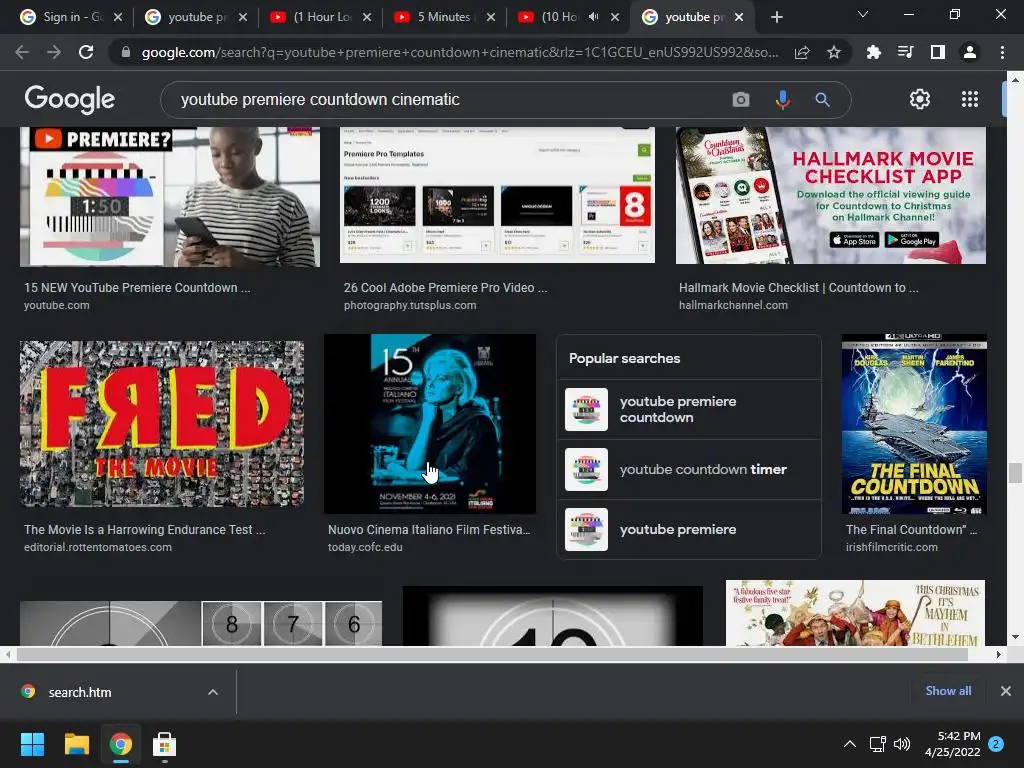Select youtube premiere countdown popular search

tap(688, 409)
